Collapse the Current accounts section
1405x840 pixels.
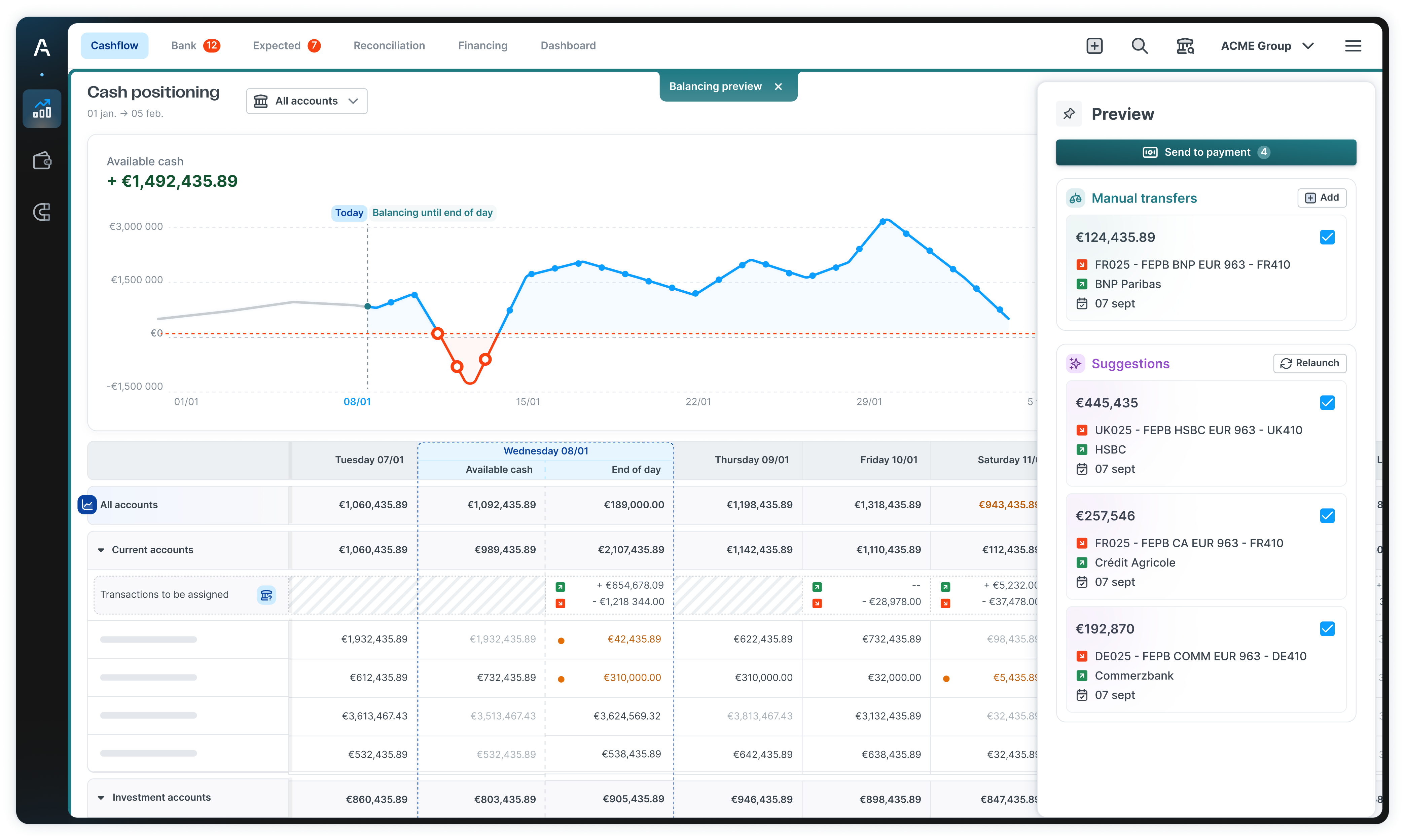coord(101,549)
